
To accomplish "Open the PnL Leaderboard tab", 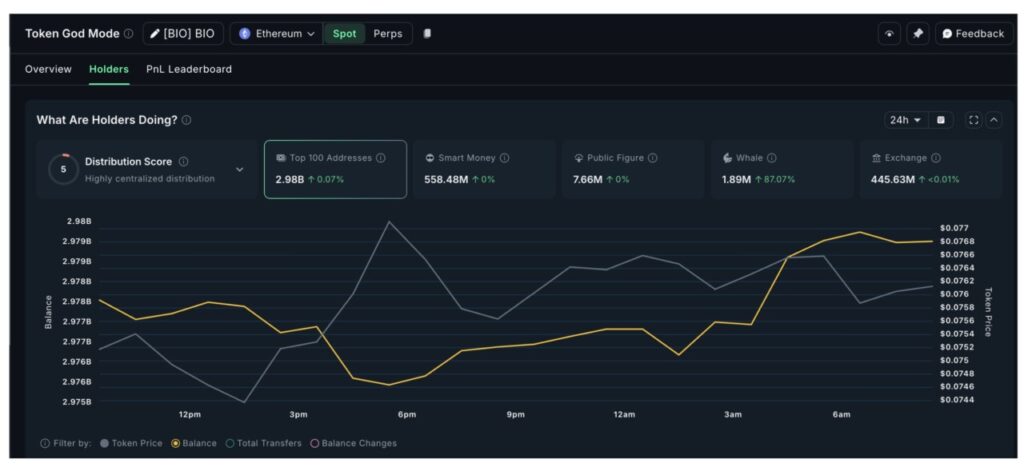I will pos(188,69).
